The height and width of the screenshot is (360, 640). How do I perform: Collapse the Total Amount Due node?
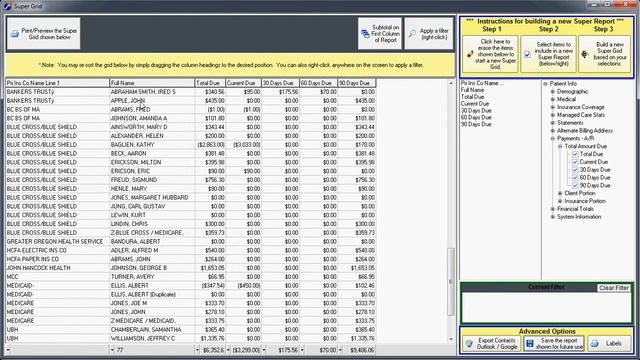tap(560, 146)
